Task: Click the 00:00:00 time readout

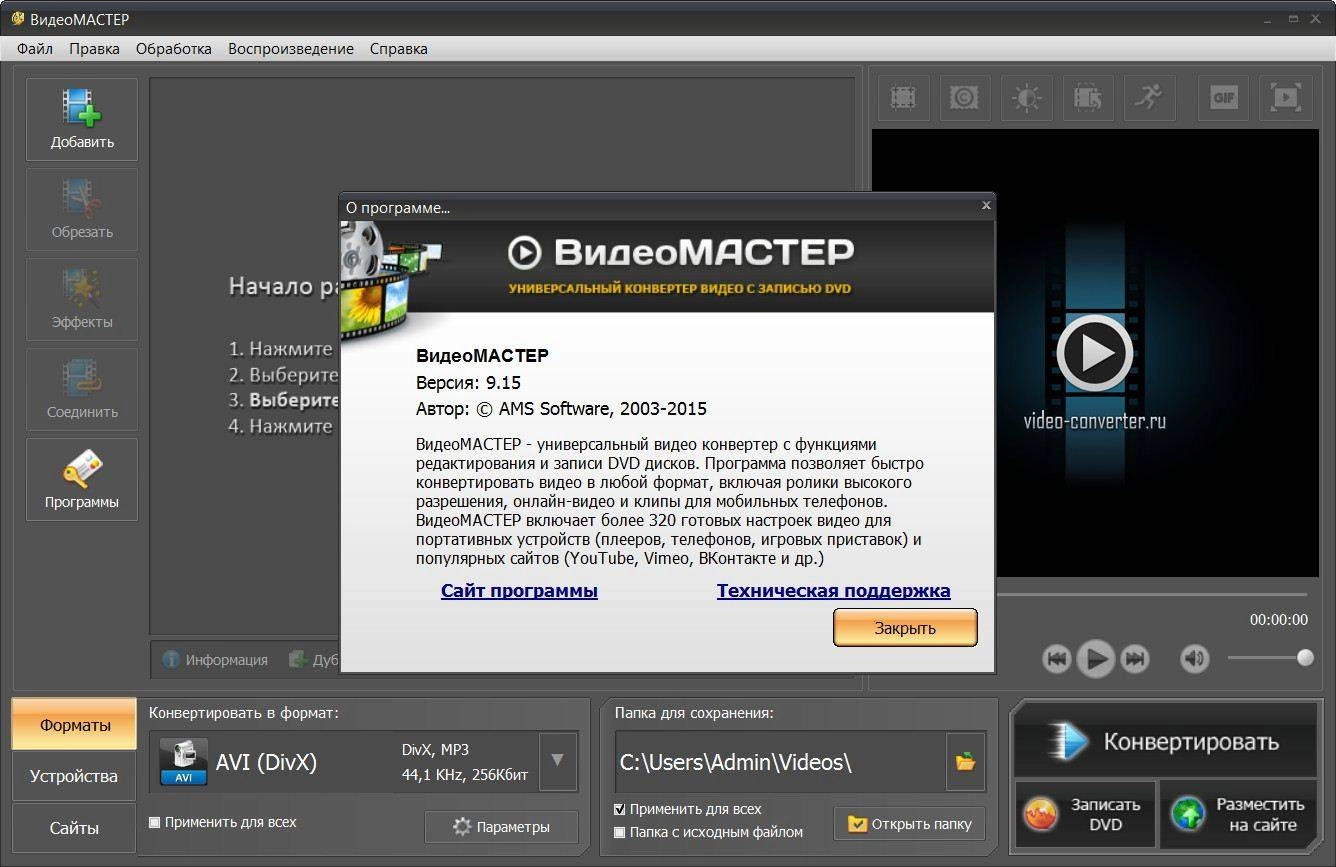Action: point(1278,620)
